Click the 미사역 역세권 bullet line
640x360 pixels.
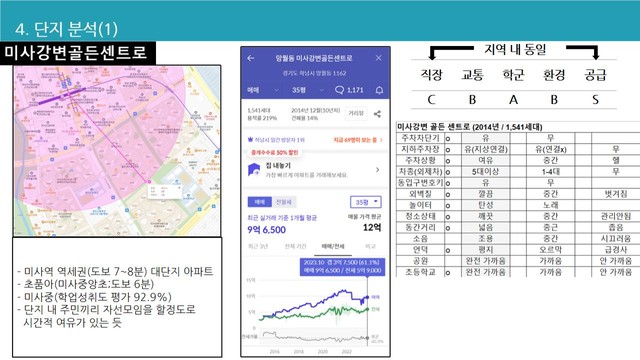coord(116,271)
